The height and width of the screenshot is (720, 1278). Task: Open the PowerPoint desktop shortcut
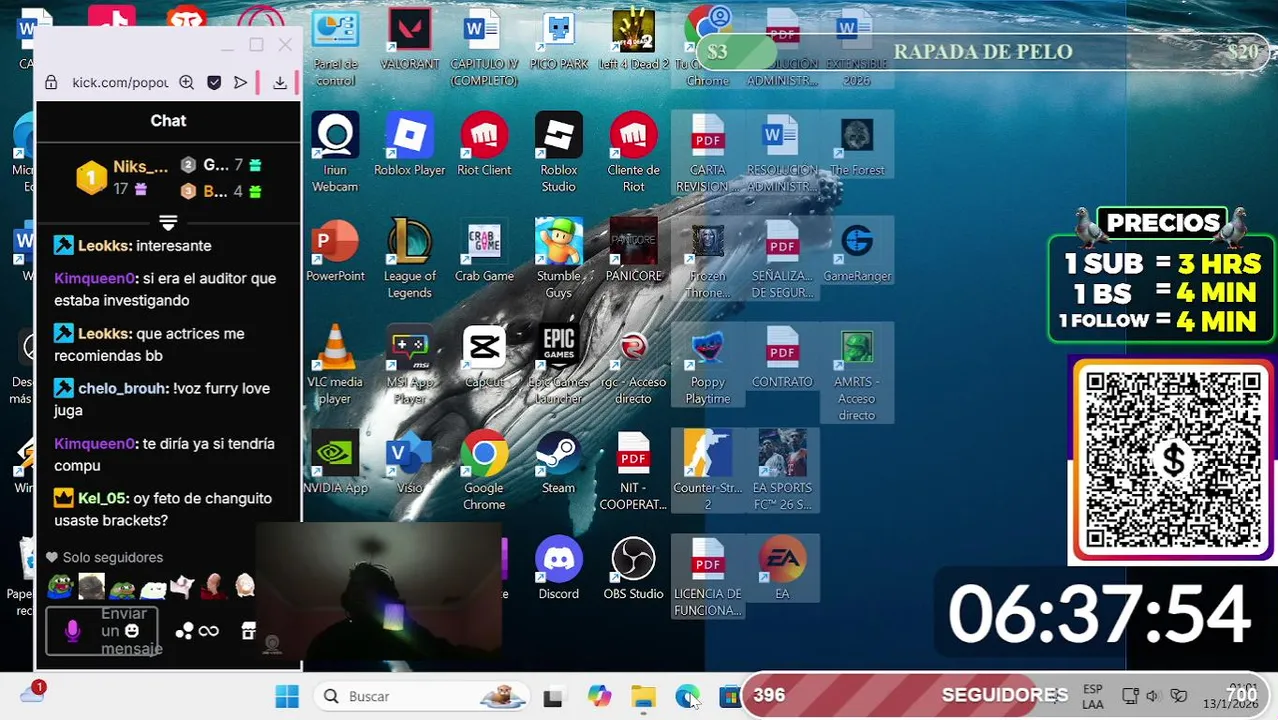point(335,251)
